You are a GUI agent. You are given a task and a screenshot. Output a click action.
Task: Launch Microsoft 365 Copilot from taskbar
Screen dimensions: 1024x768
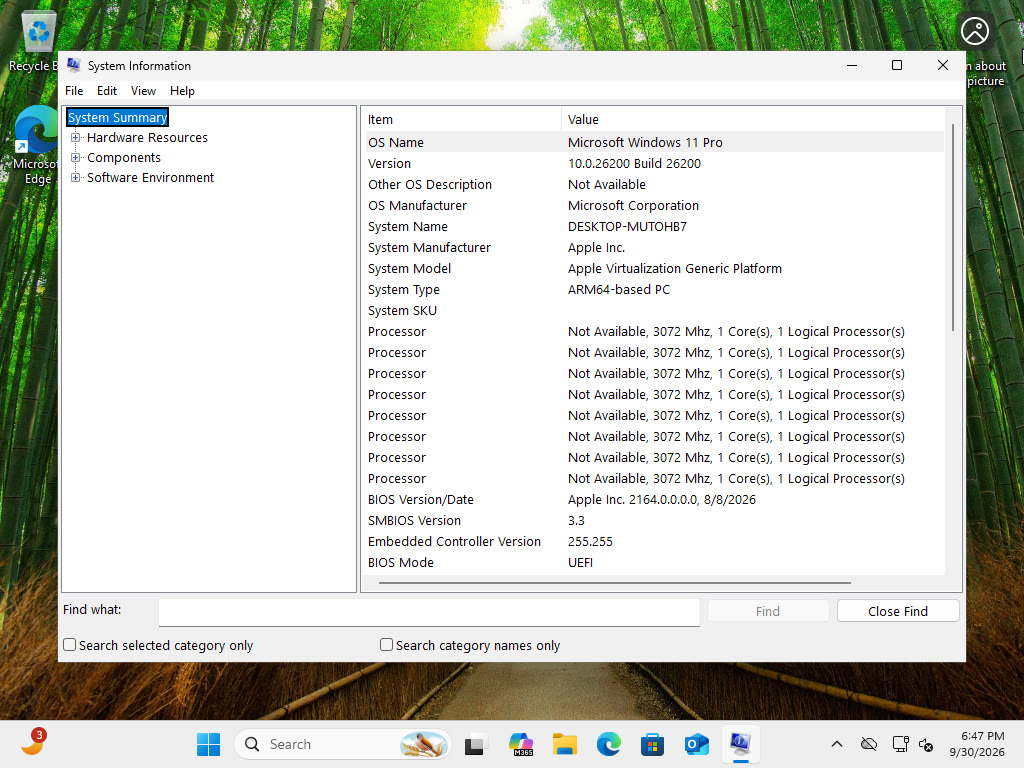(x=521, y=744)
